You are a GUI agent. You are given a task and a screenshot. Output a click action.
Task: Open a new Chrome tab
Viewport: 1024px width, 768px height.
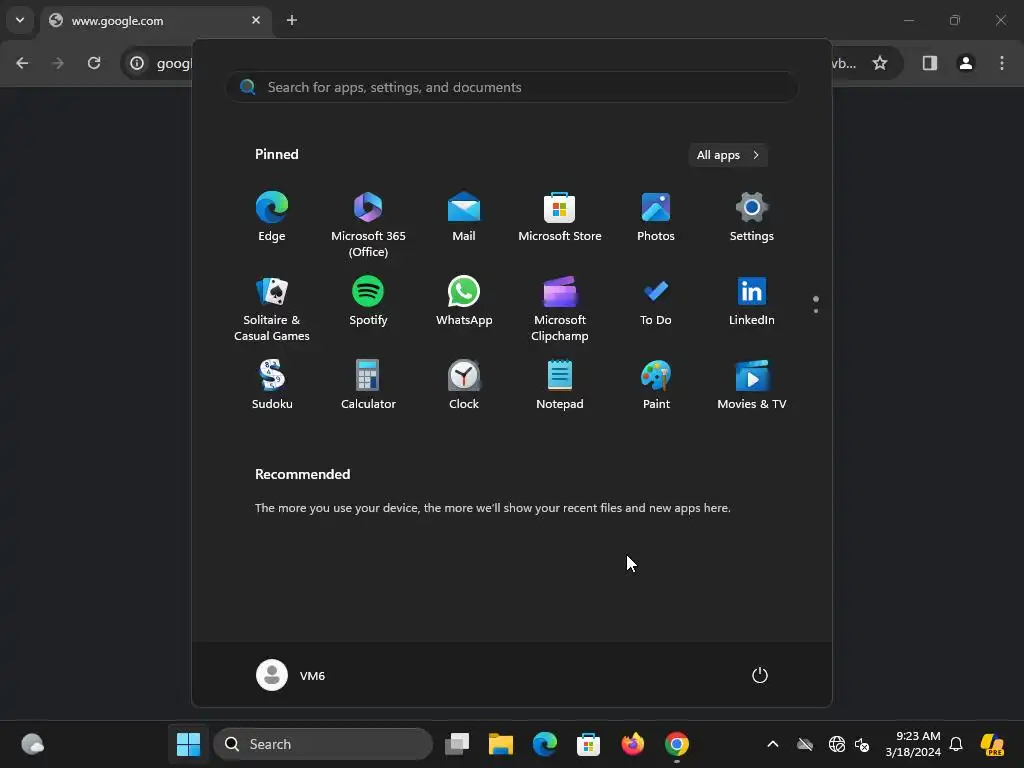pyautogui.click(x=292, y=20)
